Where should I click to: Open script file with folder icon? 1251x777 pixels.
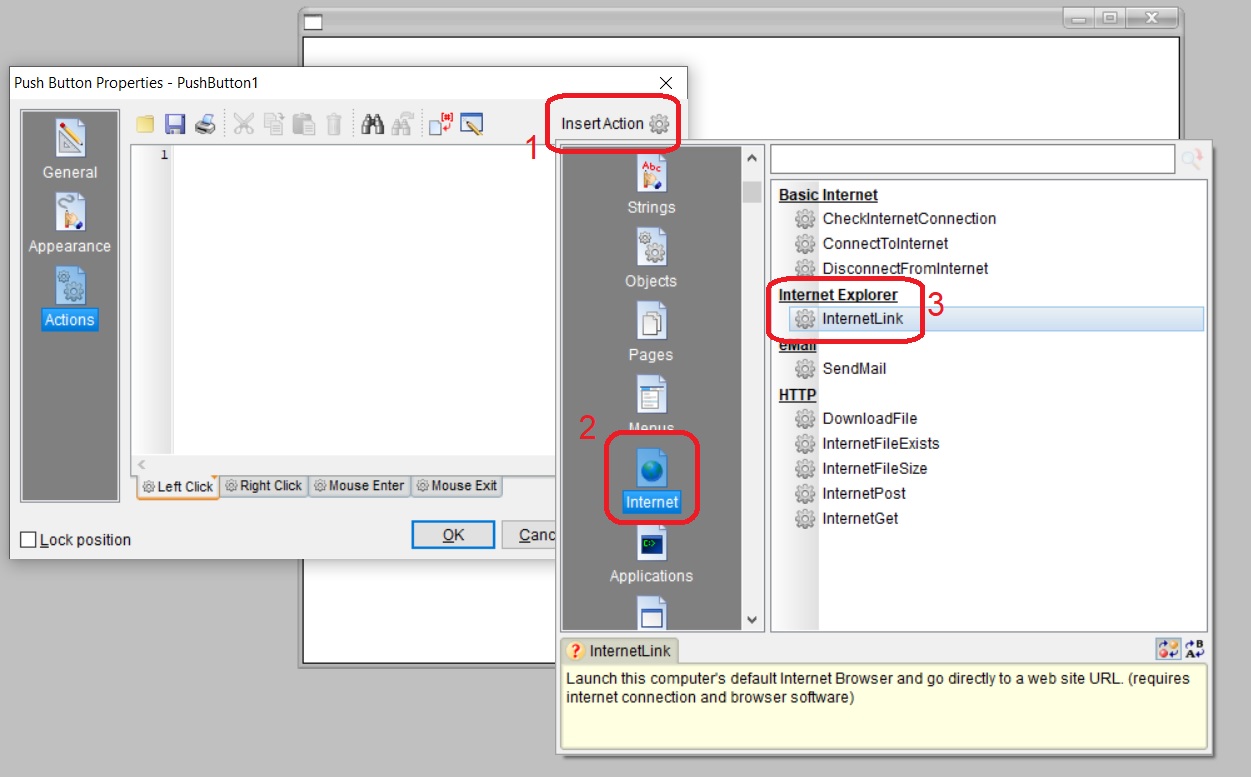tap(146, 124)
